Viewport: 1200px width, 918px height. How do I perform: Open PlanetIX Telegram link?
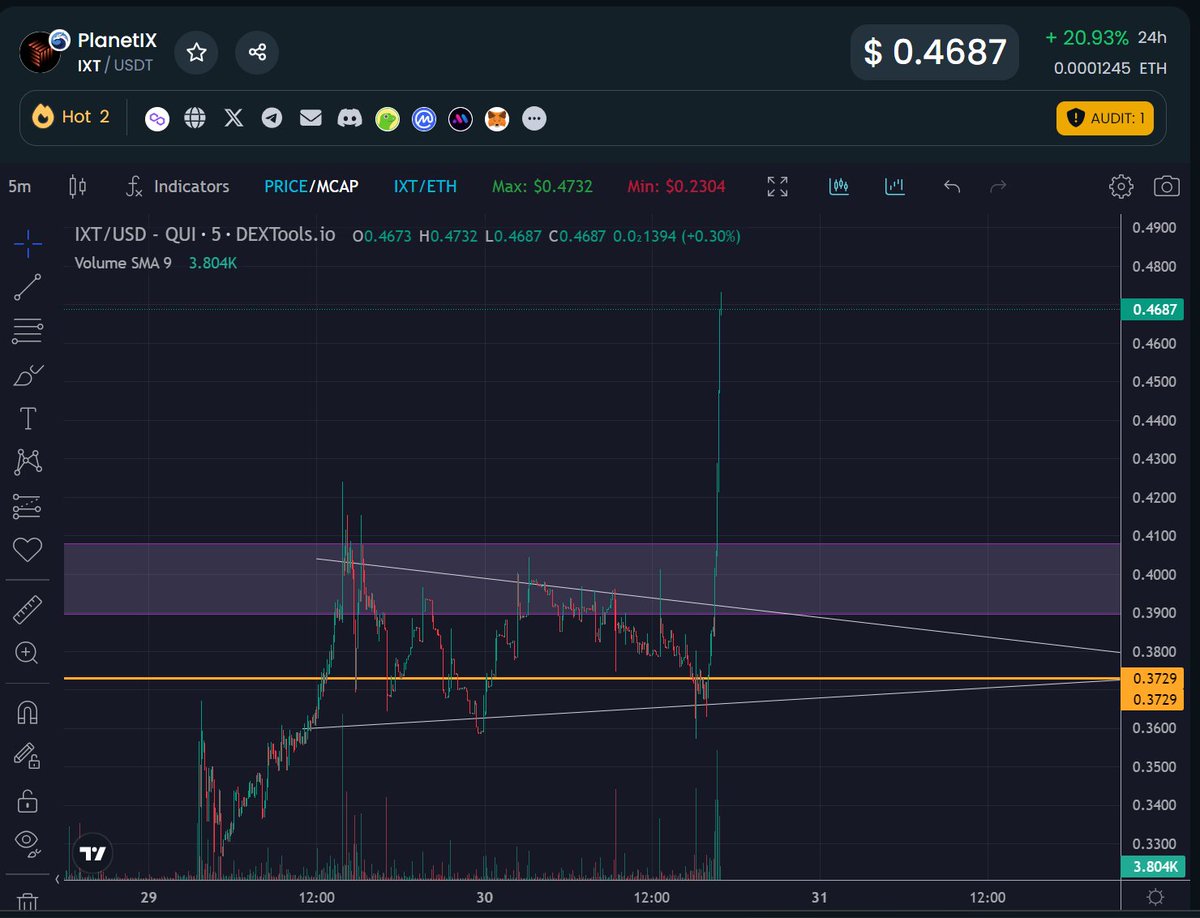(272, 118)
